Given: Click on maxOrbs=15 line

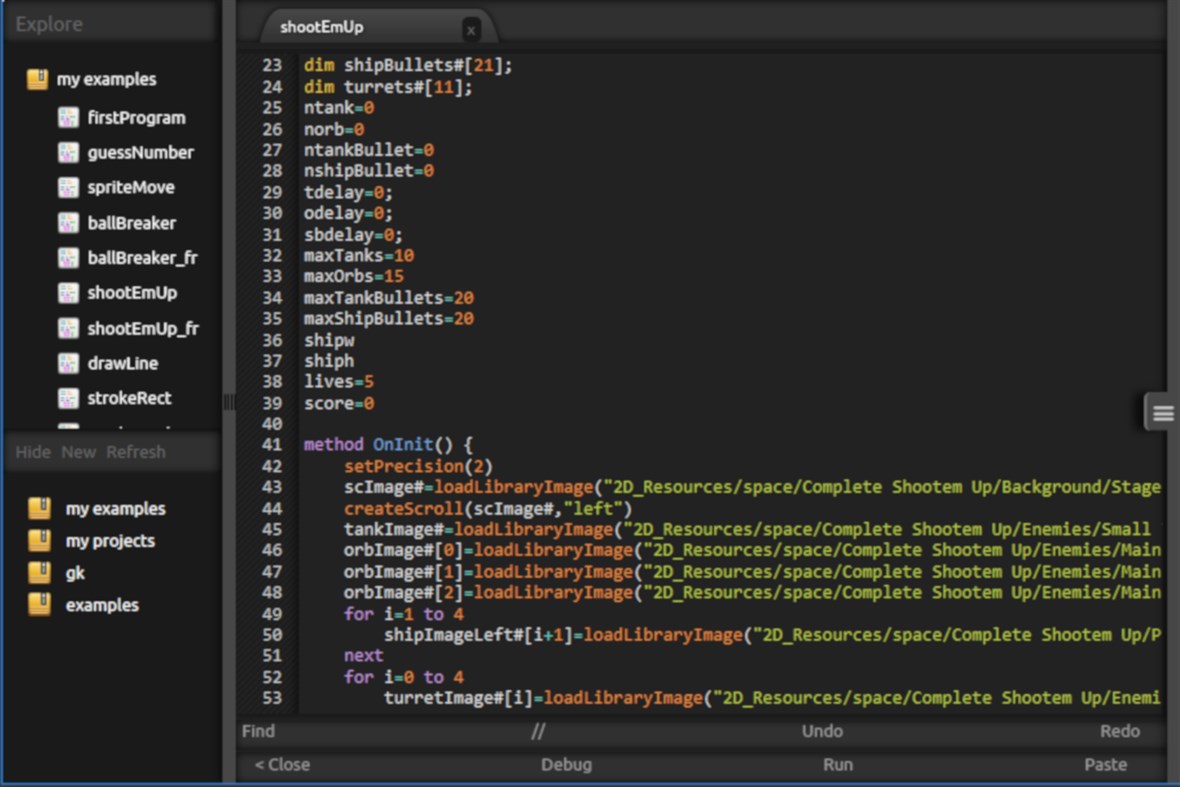Looking at the screenshot, I should [x=354, y=277].
